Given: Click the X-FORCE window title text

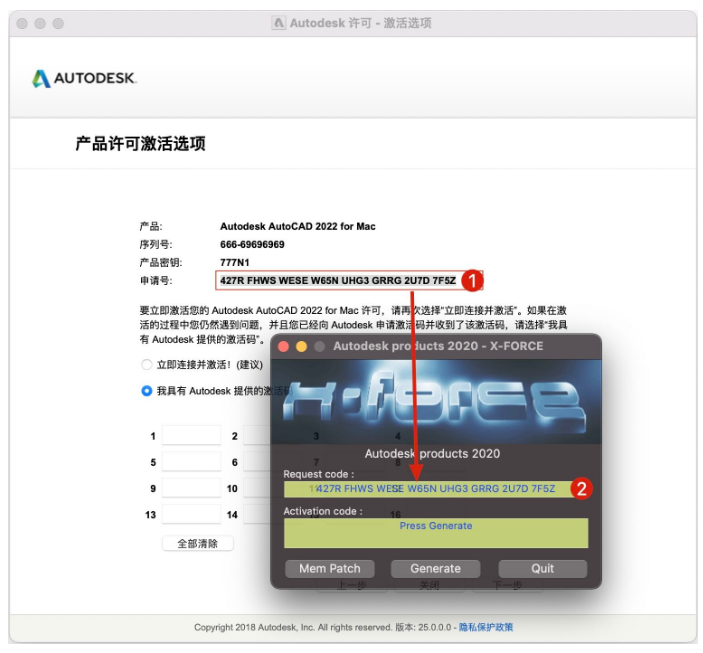Looking at the screenshot, I should point(438,346).
